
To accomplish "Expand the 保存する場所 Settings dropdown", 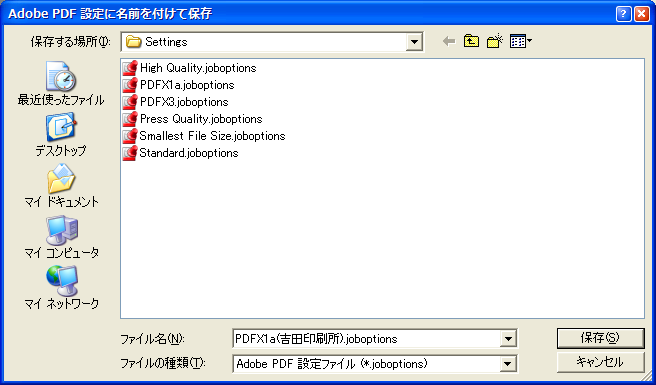I will tap(414, 42).
